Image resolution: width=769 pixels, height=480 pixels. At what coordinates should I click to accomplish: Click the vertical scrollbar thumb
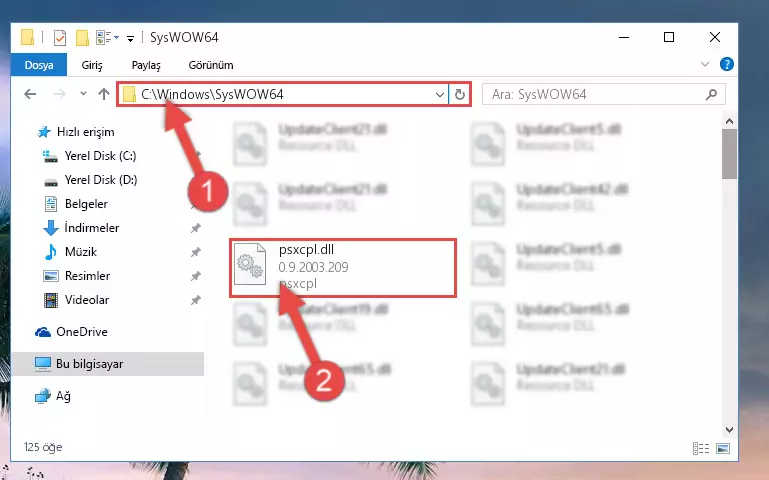(x=729, y=153)
